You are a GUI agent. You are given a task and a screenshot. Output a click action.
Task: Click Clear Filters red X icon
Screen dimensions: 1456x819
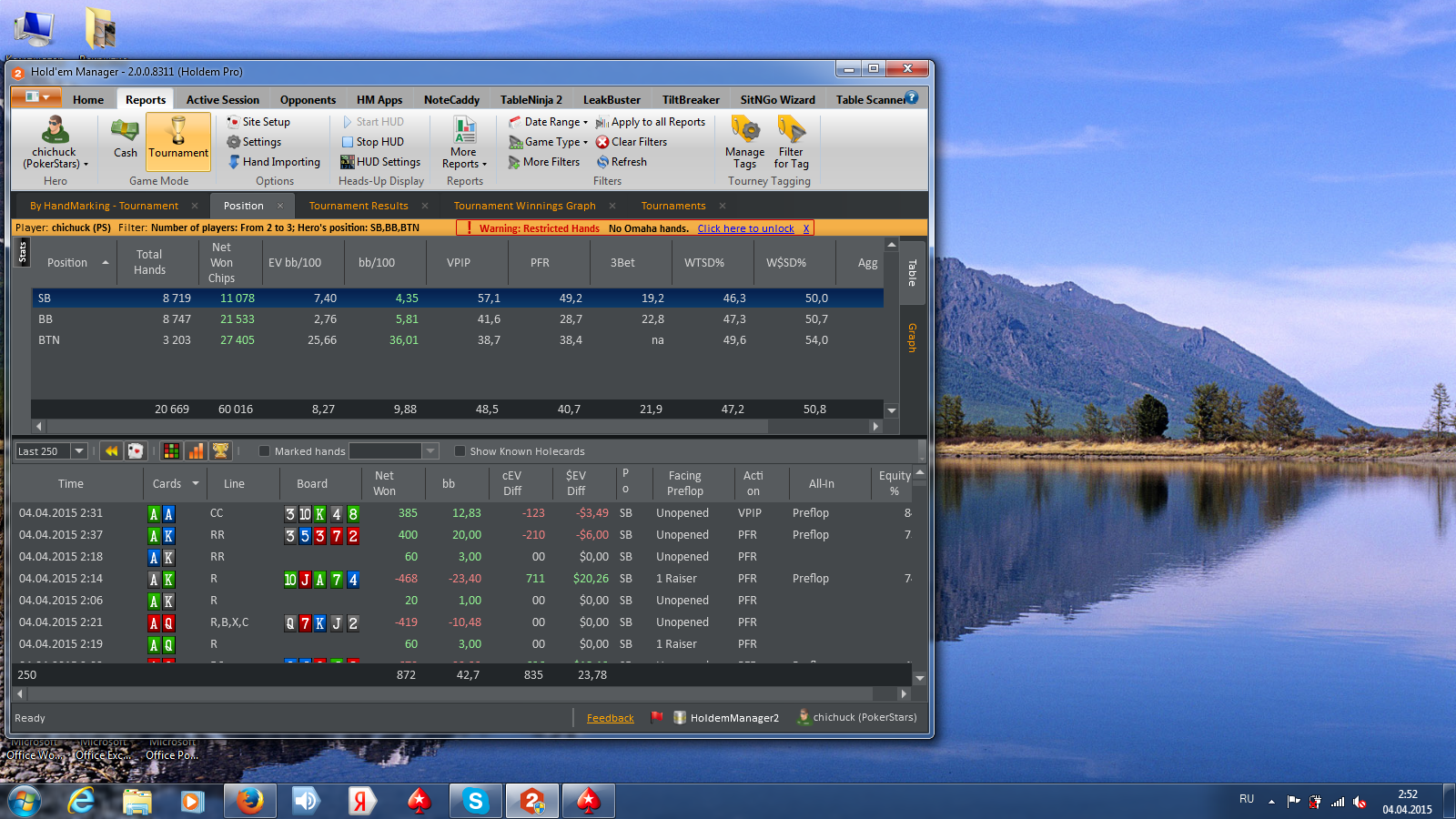click(x=602, y=142)
